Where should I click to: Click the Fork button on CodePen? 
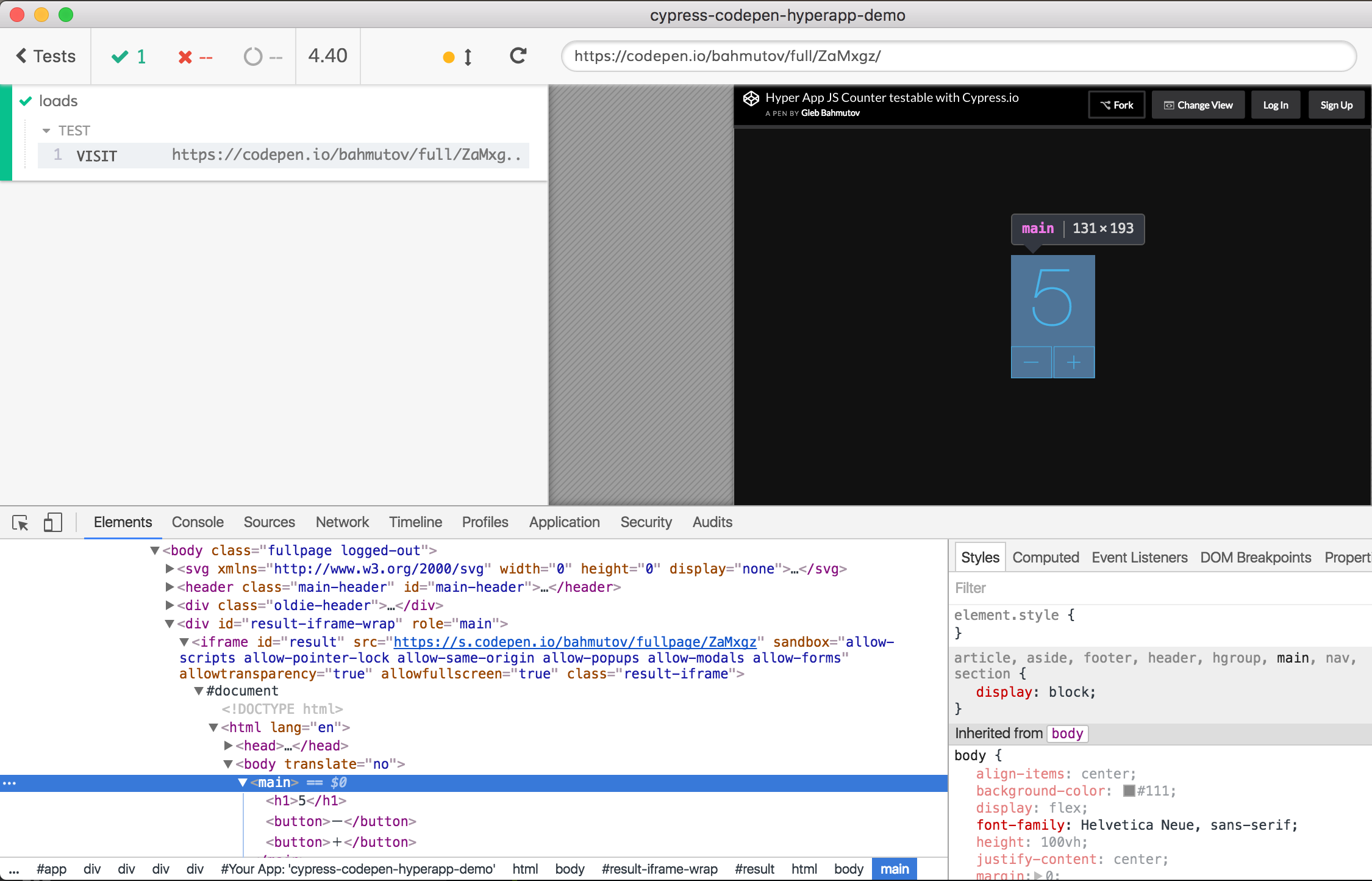(x=1117, y=105)
